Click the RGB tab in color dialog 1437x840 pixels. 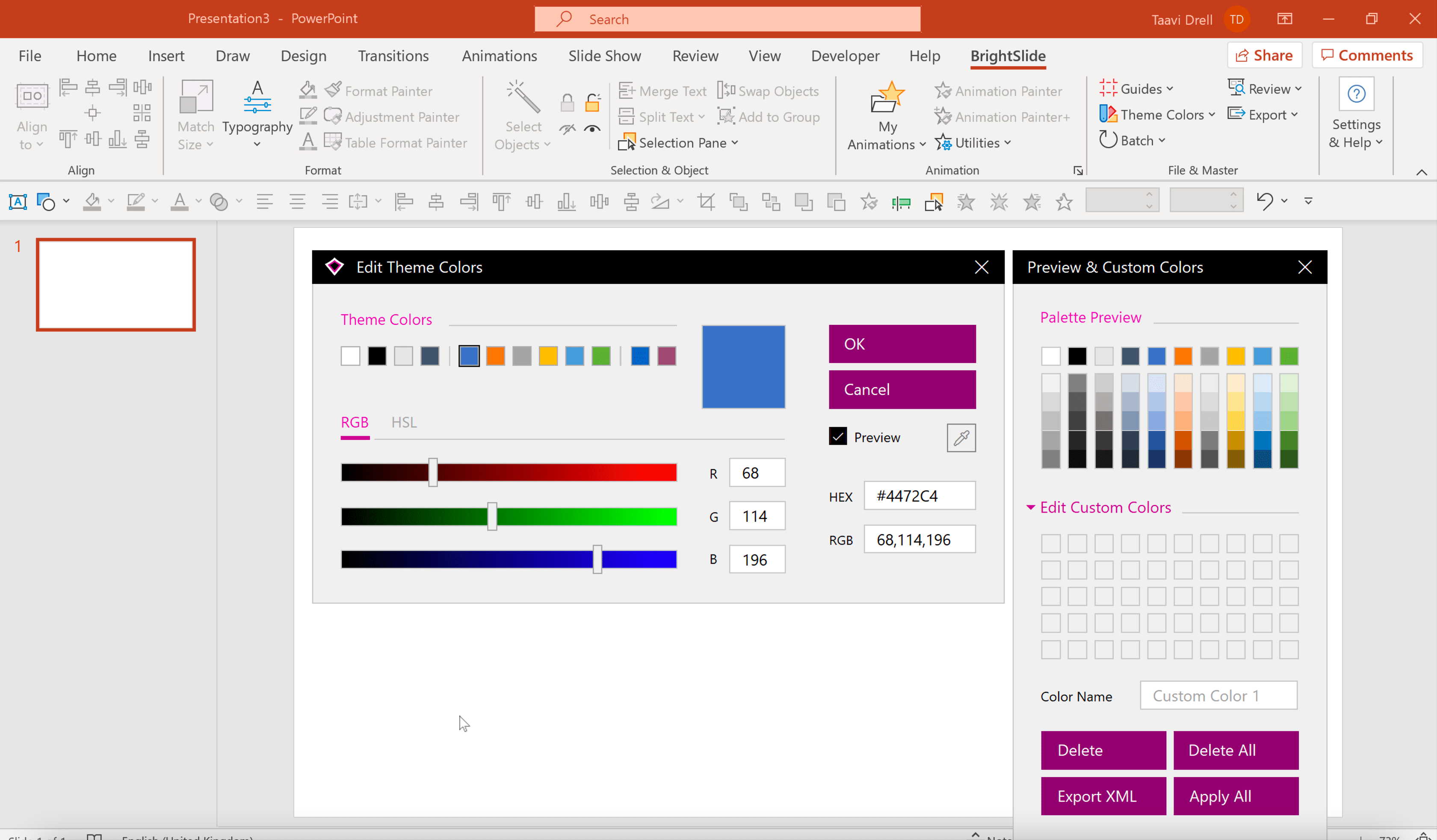point(355,421)
